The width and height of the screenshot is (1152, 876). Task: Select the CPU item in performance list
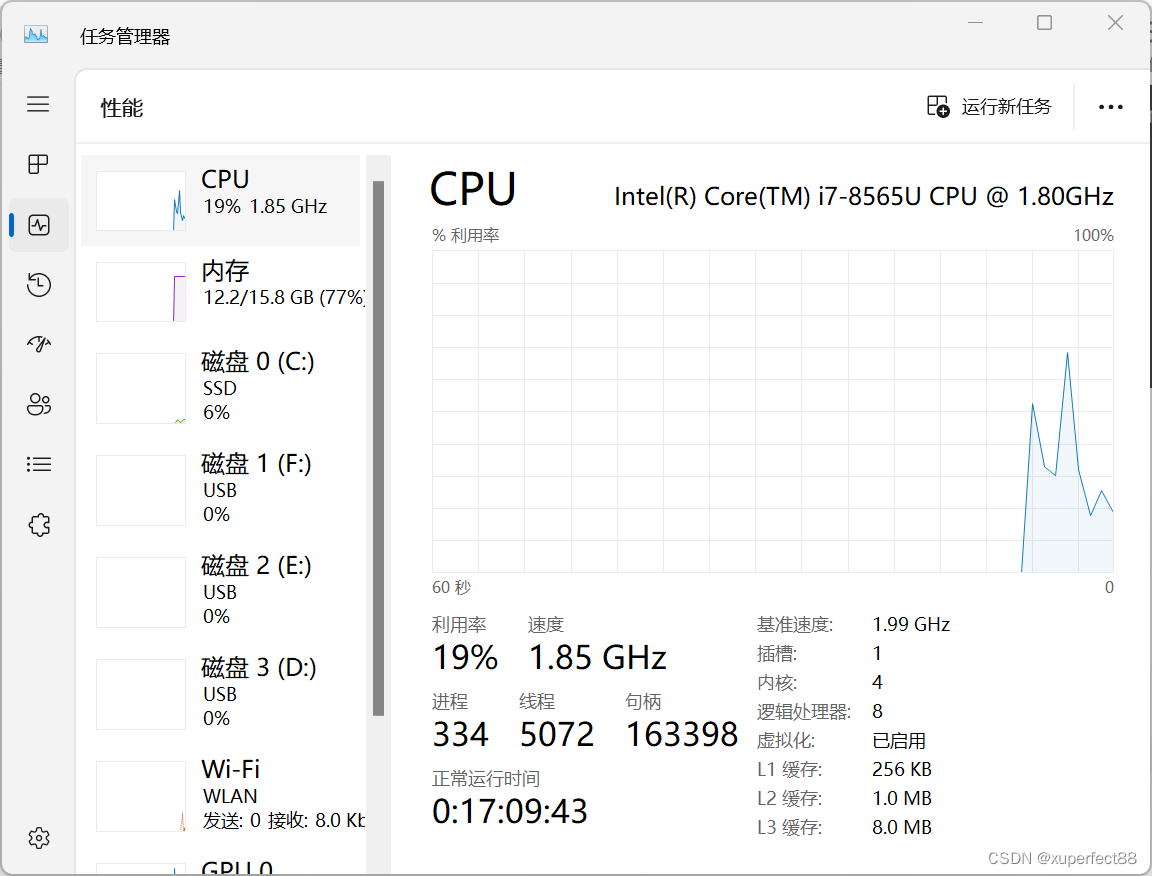click(220, 201)
